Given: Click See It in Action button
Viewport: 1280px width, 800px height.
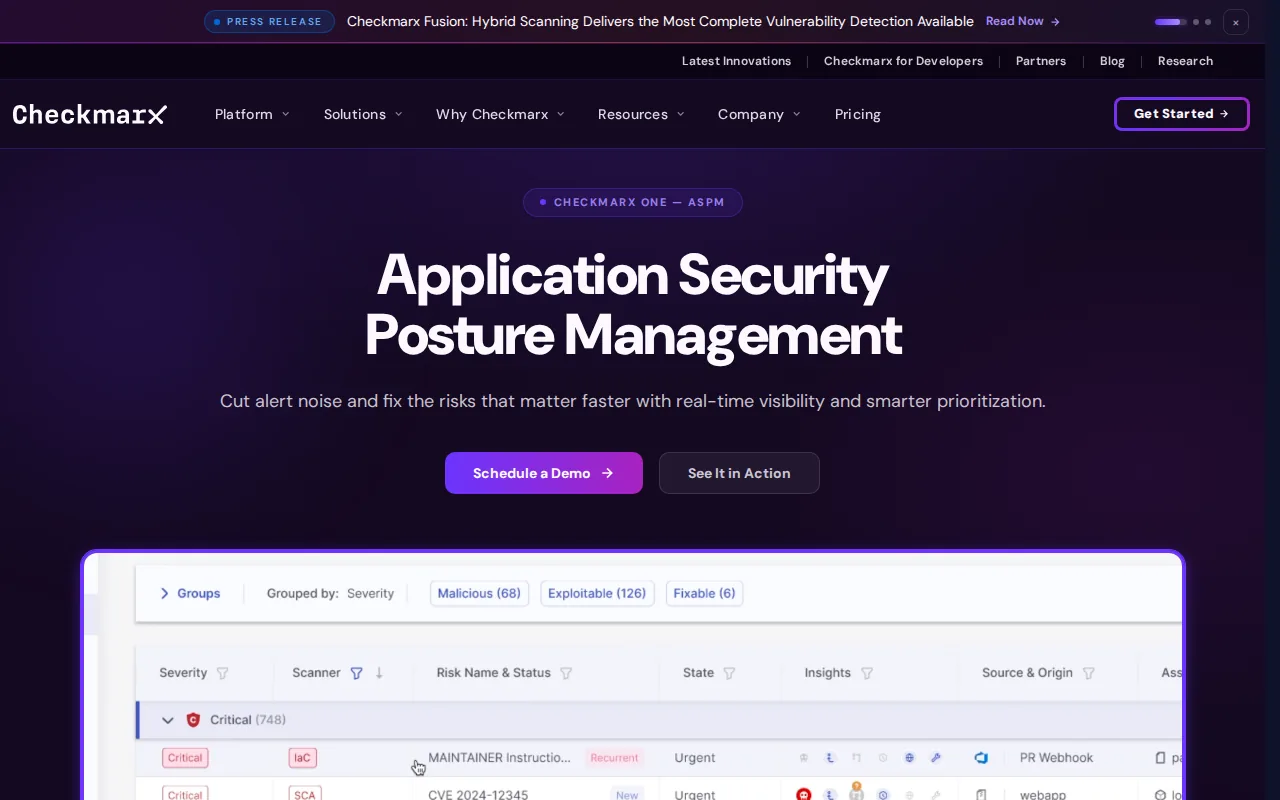Looking at the screenshot, I should (x=739, y=473).
